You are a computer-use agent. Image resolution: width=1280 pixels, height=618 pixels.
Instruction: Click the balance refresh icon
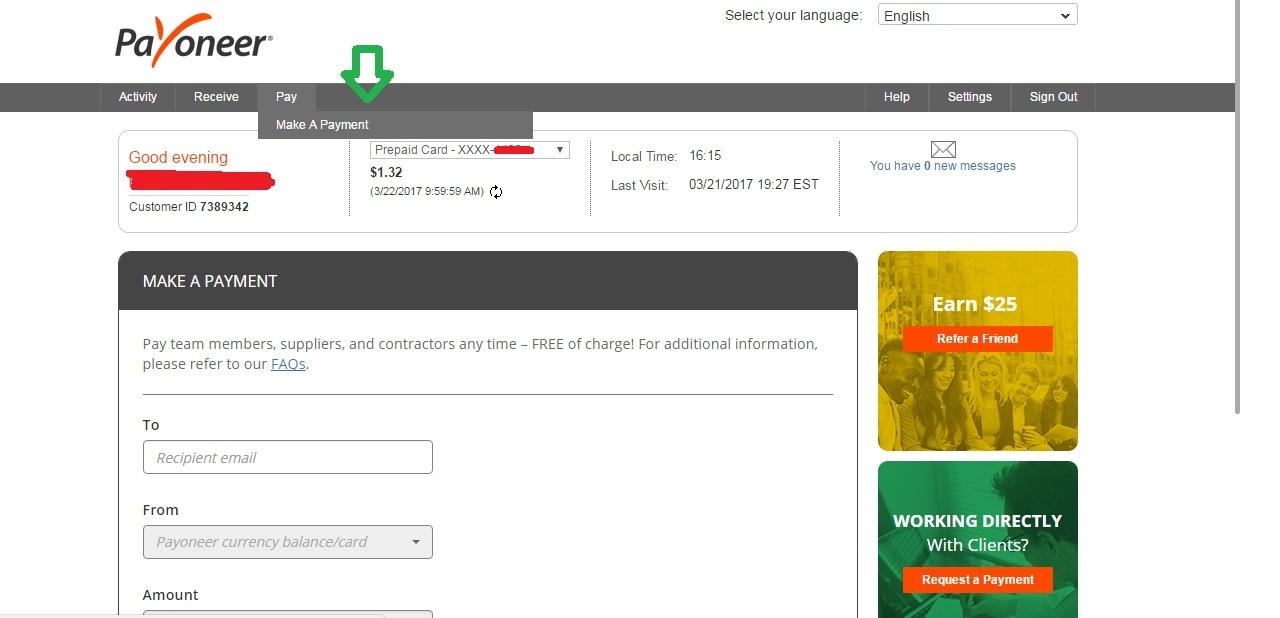496,192
